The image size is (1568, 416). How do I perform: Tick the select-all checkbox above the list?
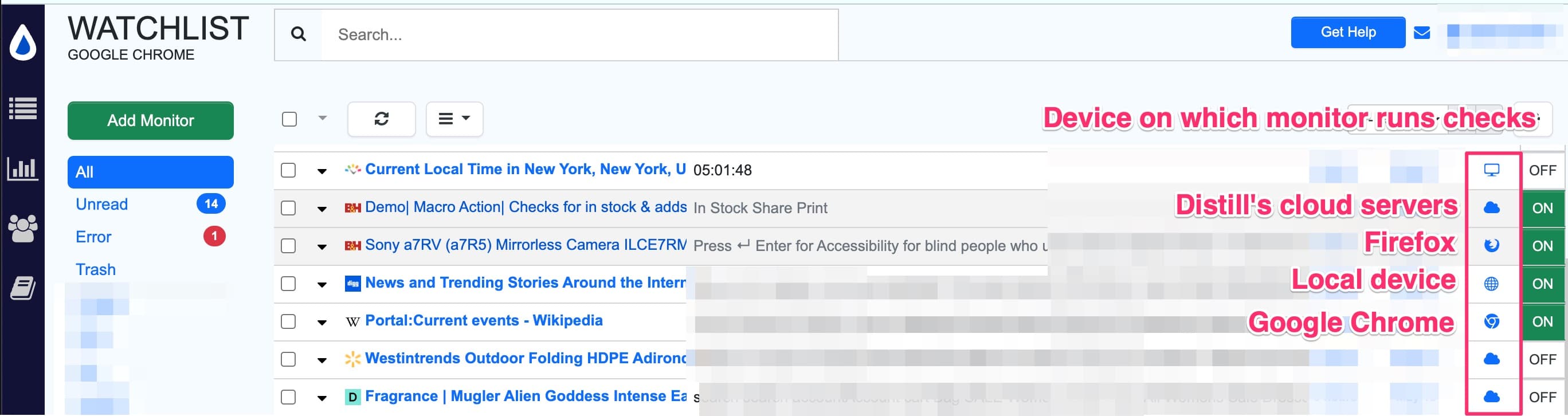(x=290, y=119)
